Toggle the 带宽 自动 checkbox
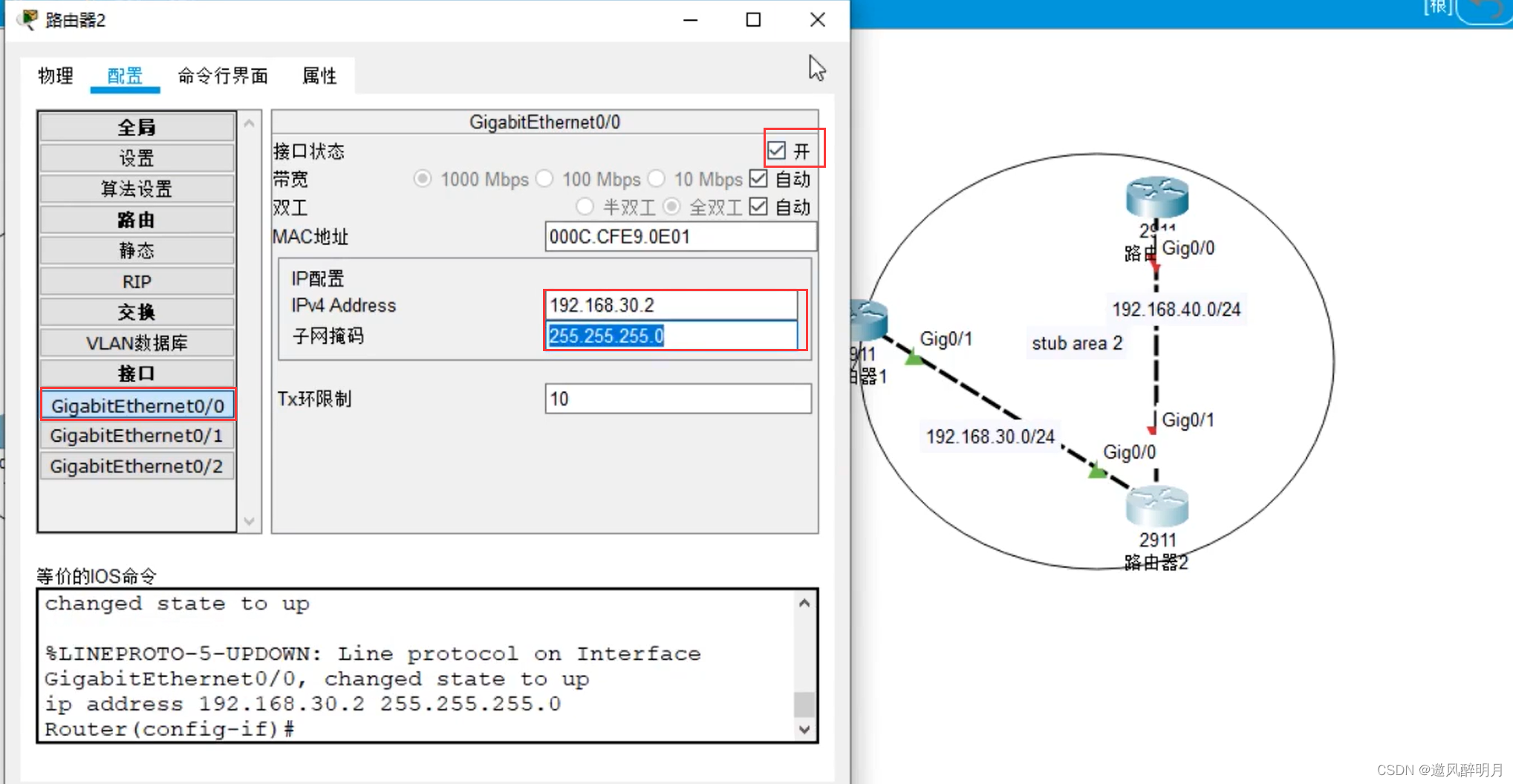1513x784 pixels. (758, 179)
